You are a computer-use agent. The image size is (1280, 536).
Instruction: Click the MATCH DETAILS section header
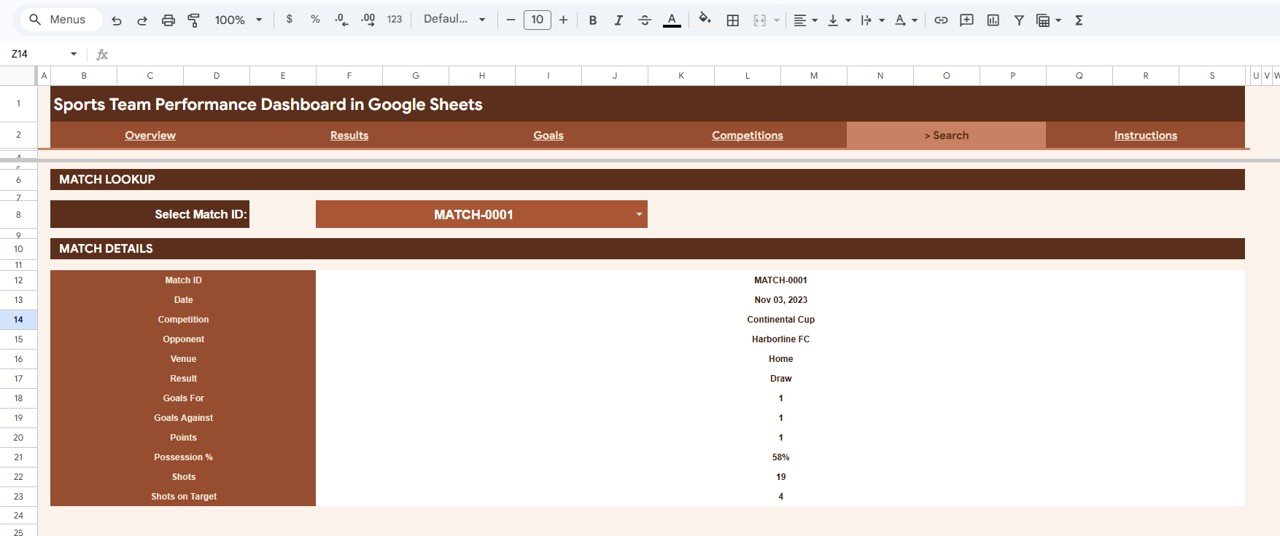point(647,248)
